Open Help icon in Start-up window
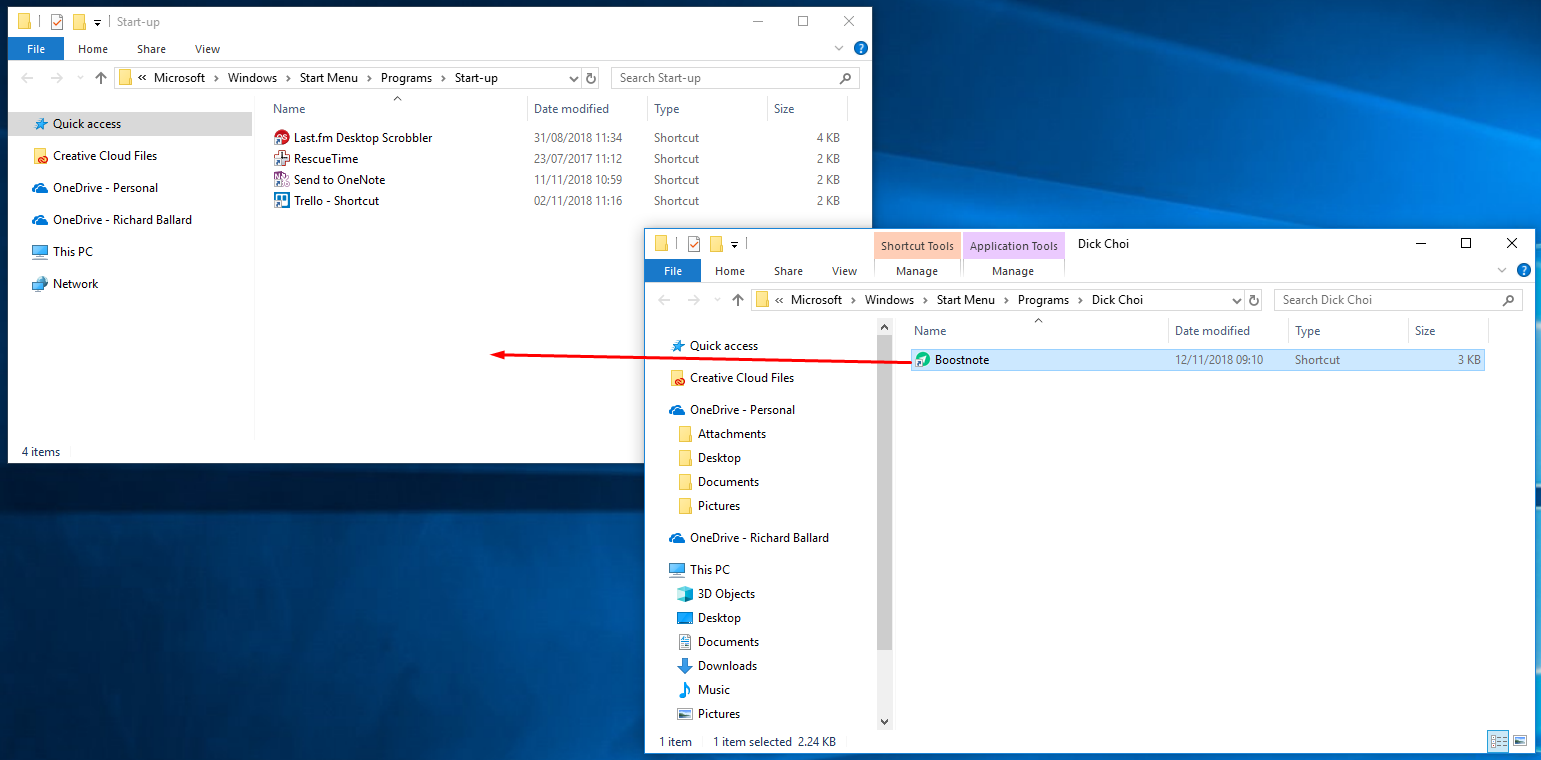Viewport: 1541px width, 760px height. tap(861, 48)
